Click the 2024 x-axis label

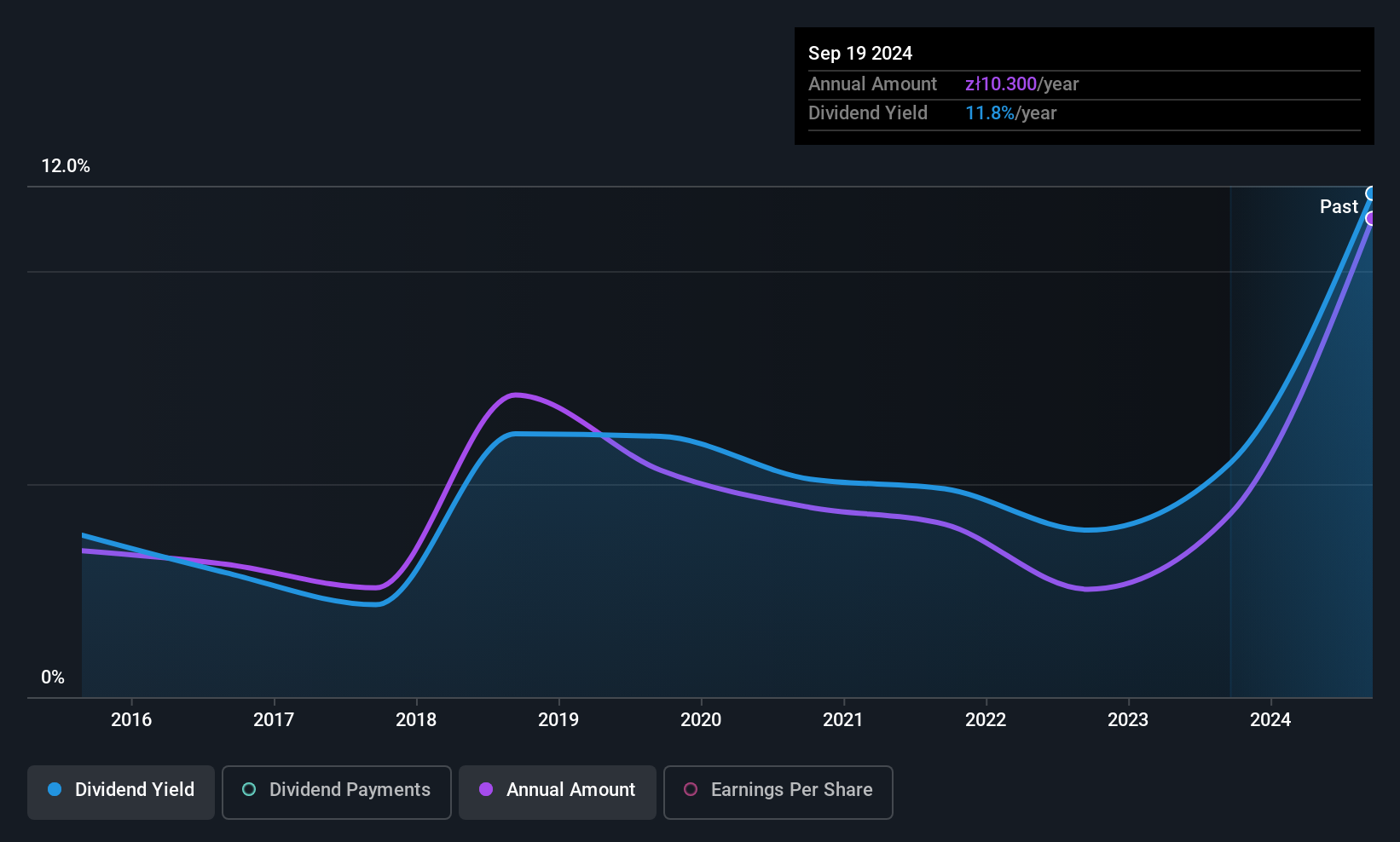click(1270, 719)
